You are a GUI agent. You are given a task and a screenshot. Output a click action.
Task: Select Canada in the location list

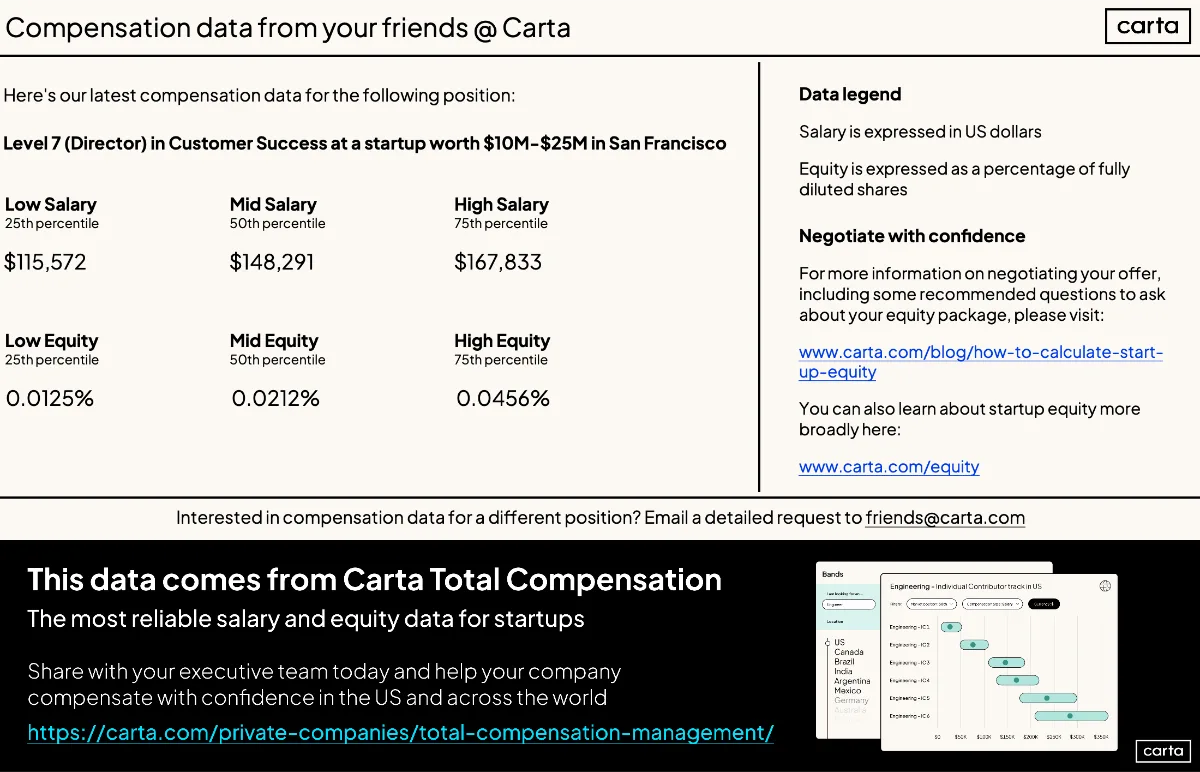849,652
